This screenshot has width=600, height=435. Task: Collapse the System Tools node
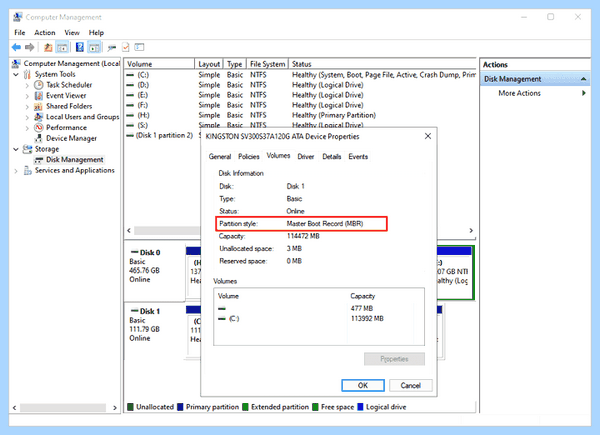tap(16, 75)
